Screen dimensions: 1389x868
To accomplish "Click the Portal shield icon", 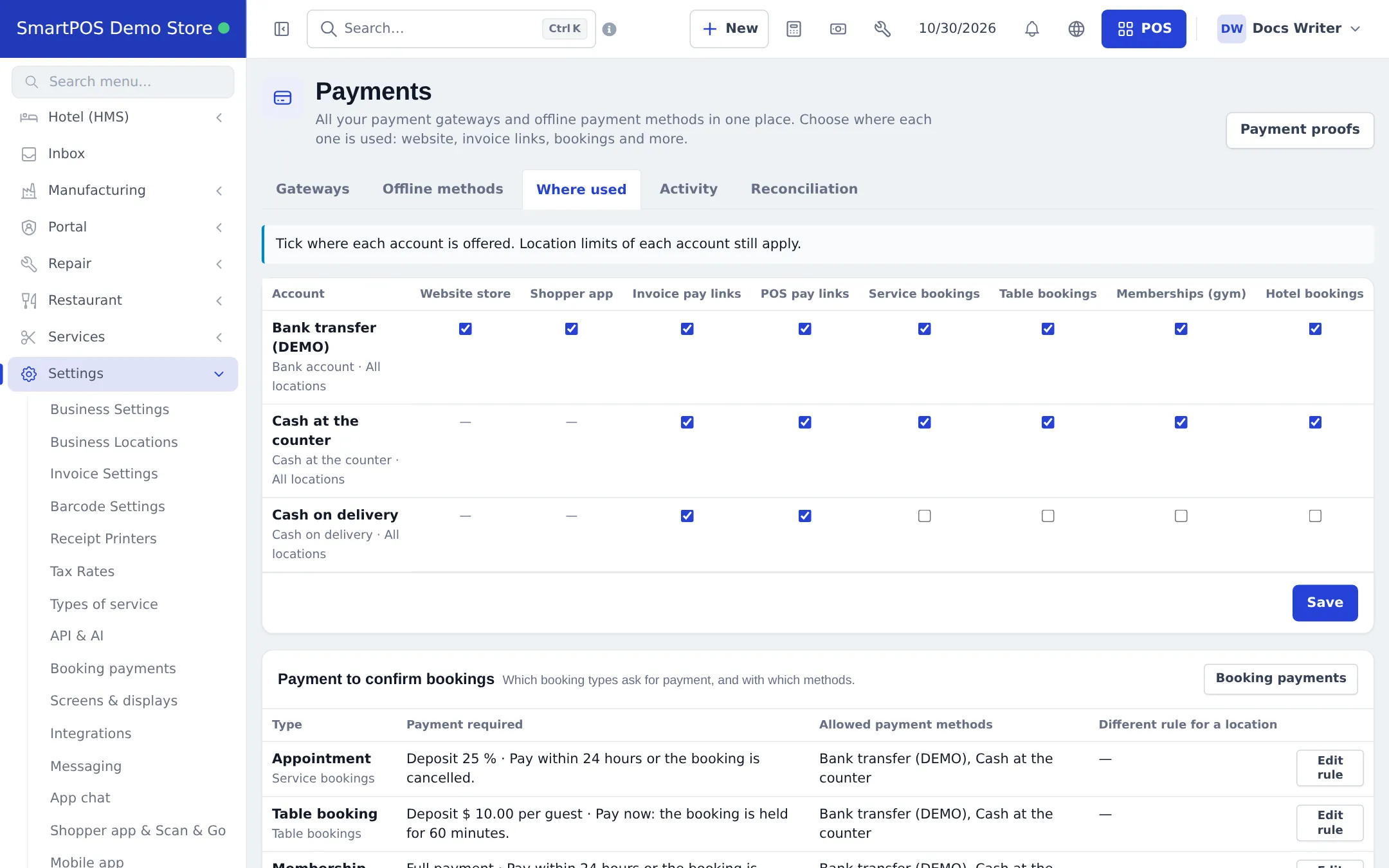I will coord(29,227).
